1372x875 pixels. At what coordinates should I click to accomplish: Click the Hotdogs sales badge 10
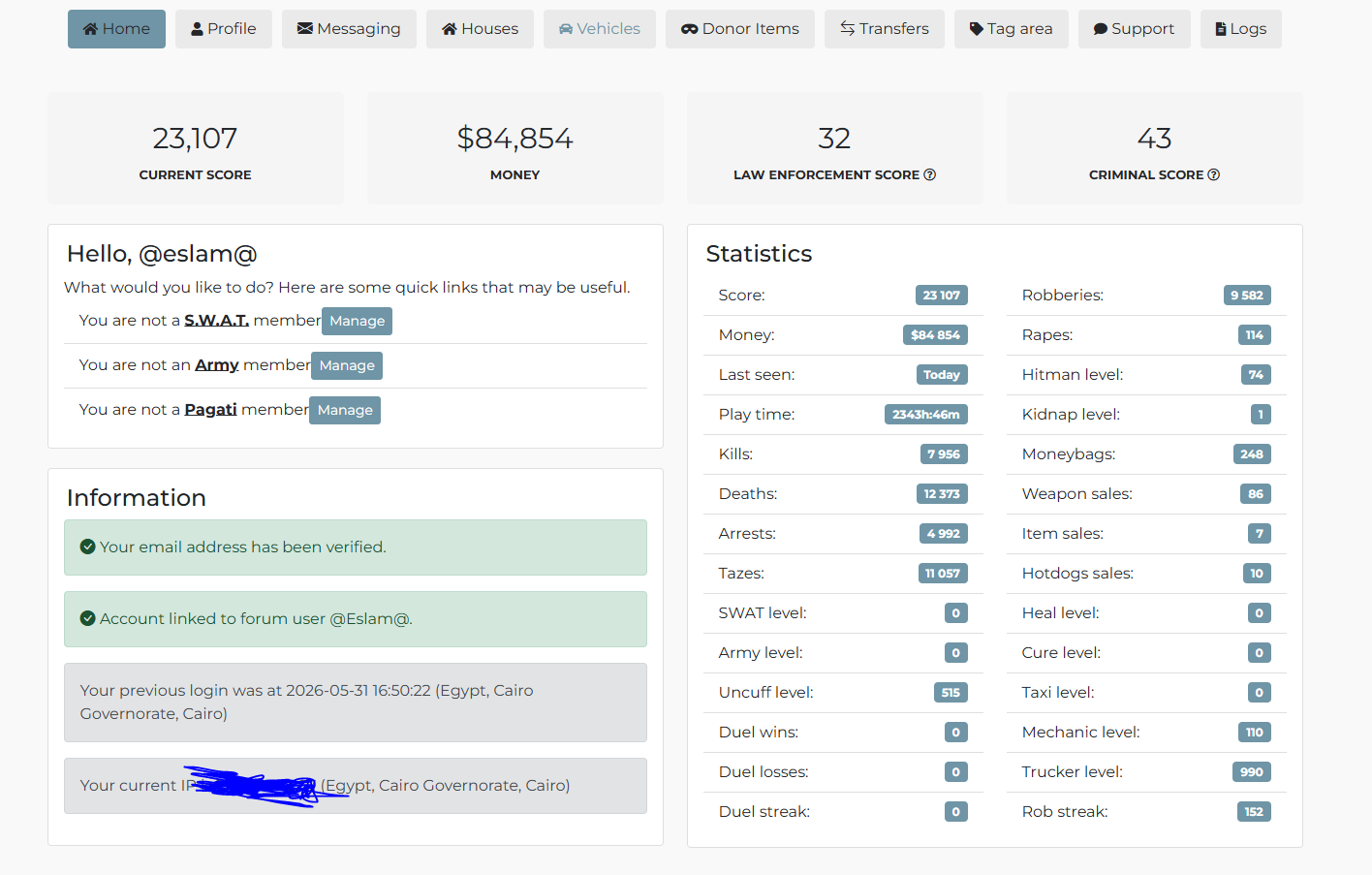tap(1257, 574)
